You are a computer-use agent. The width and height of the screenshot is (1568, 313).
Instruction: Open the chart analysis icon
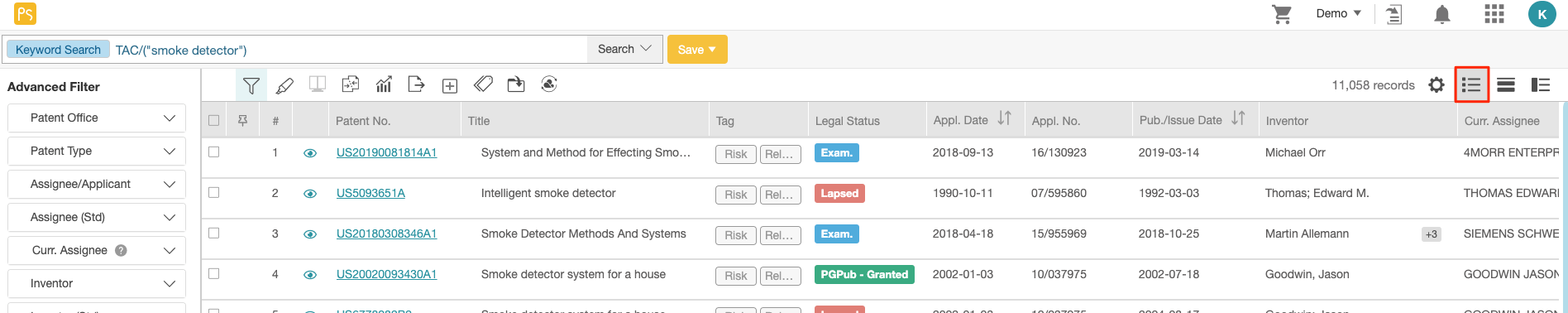point(384,84)
